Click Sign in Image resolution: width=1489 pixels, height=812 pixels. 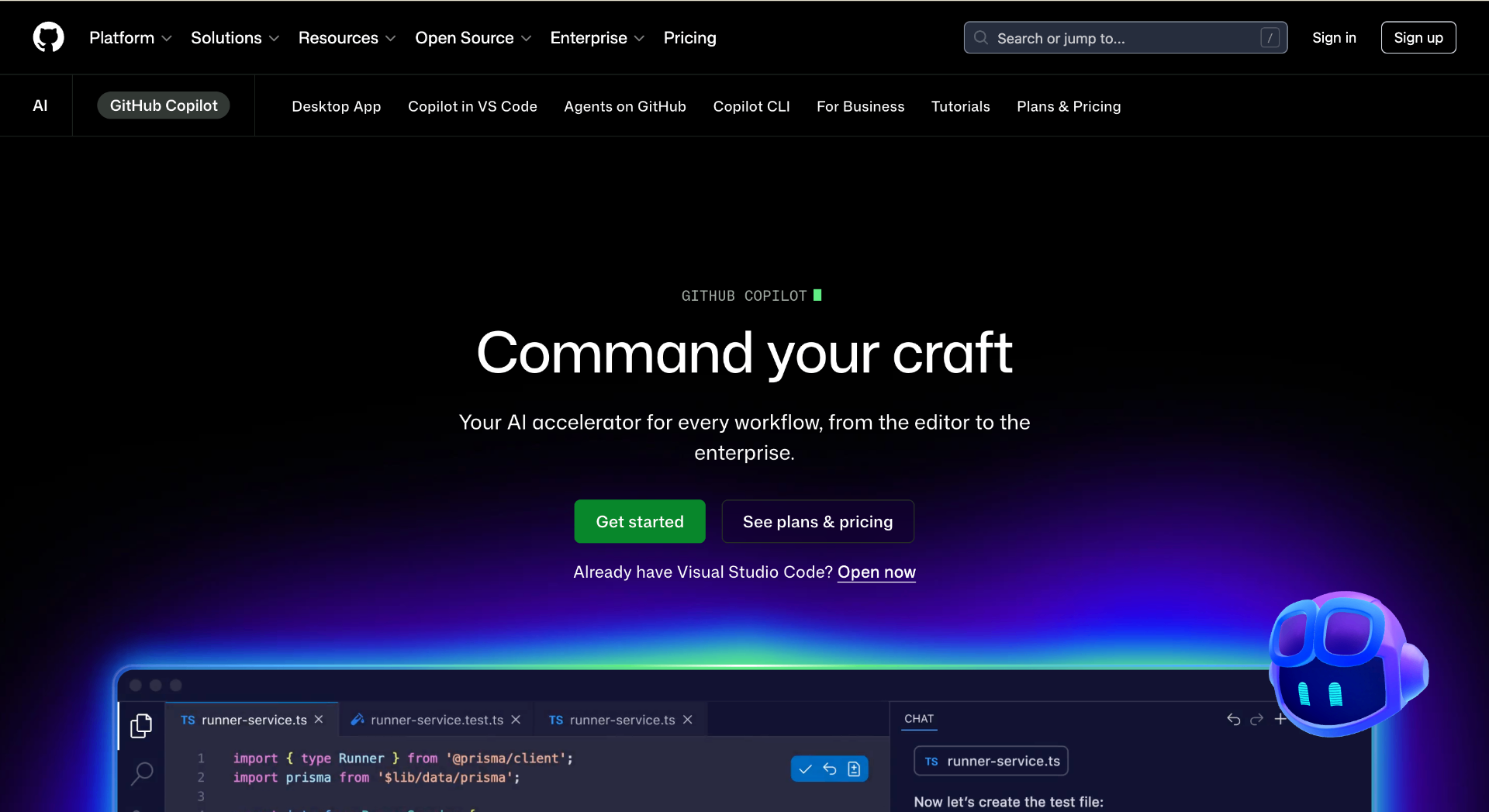coord(1334,37)
